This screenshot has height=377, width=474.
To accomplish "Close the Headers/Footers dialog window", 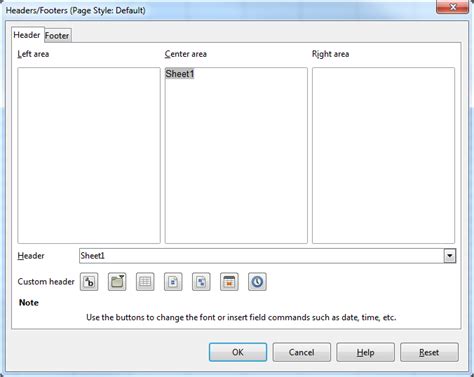I will click(452, 7).
